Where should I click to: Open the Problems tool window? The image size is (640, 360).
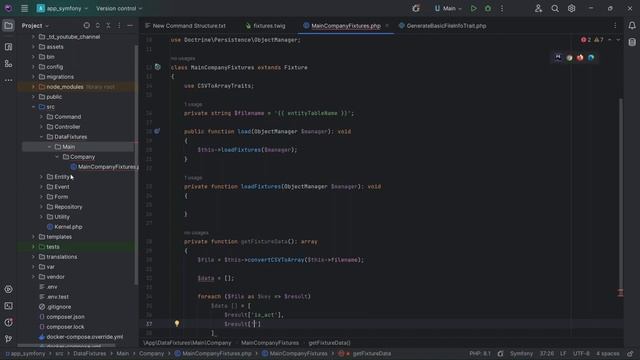pyautogui.click(x=8, y=322)
